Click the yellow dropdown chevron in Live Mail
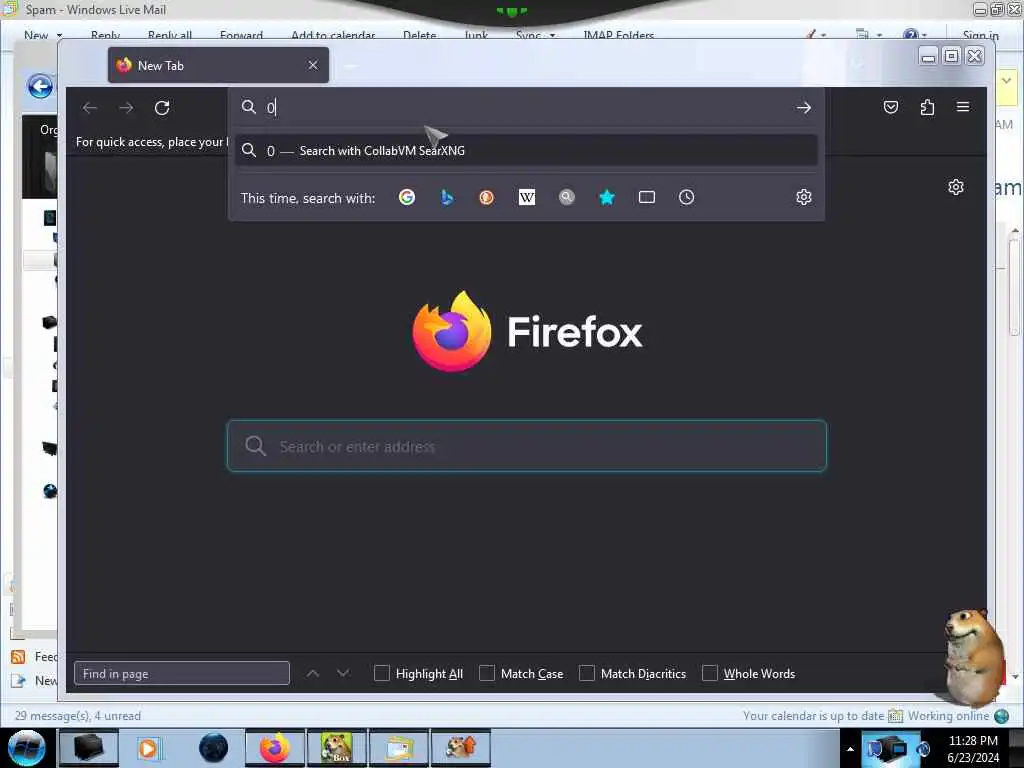The width and height of the screenshot is (1024, 768). 1006,82
